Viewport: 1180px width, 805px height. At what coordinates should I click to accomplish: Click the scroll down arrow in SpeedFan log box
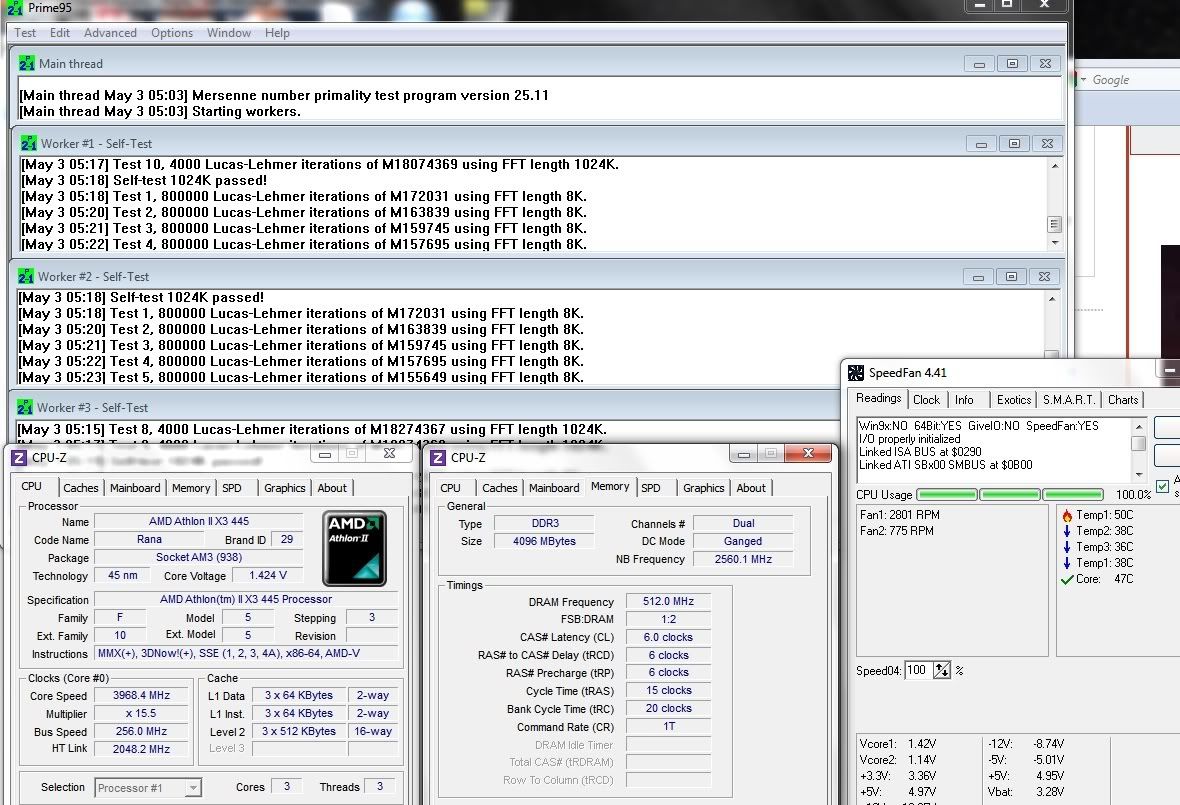[1139, 475]
